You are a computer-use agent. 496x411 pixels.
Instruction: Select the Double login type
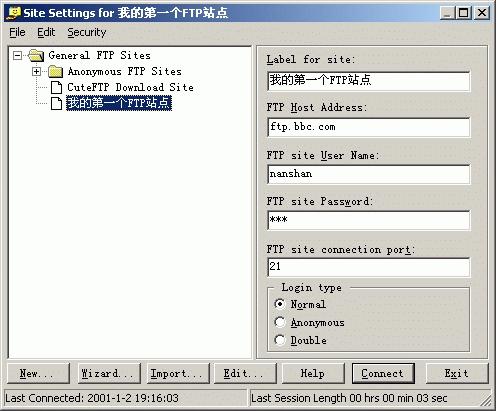click(x=280, y=340)
